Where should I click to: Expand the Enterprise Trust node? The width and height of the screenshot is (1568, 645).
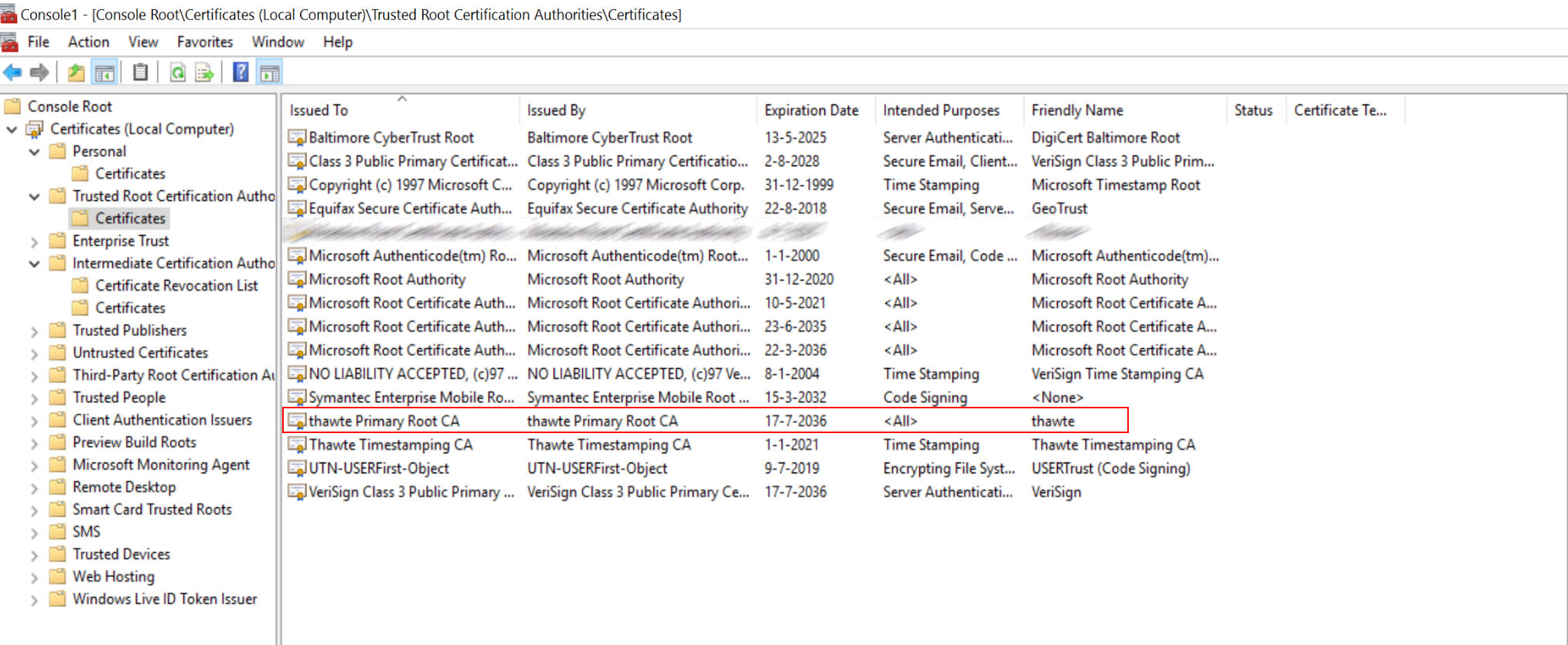coord(34,241)
